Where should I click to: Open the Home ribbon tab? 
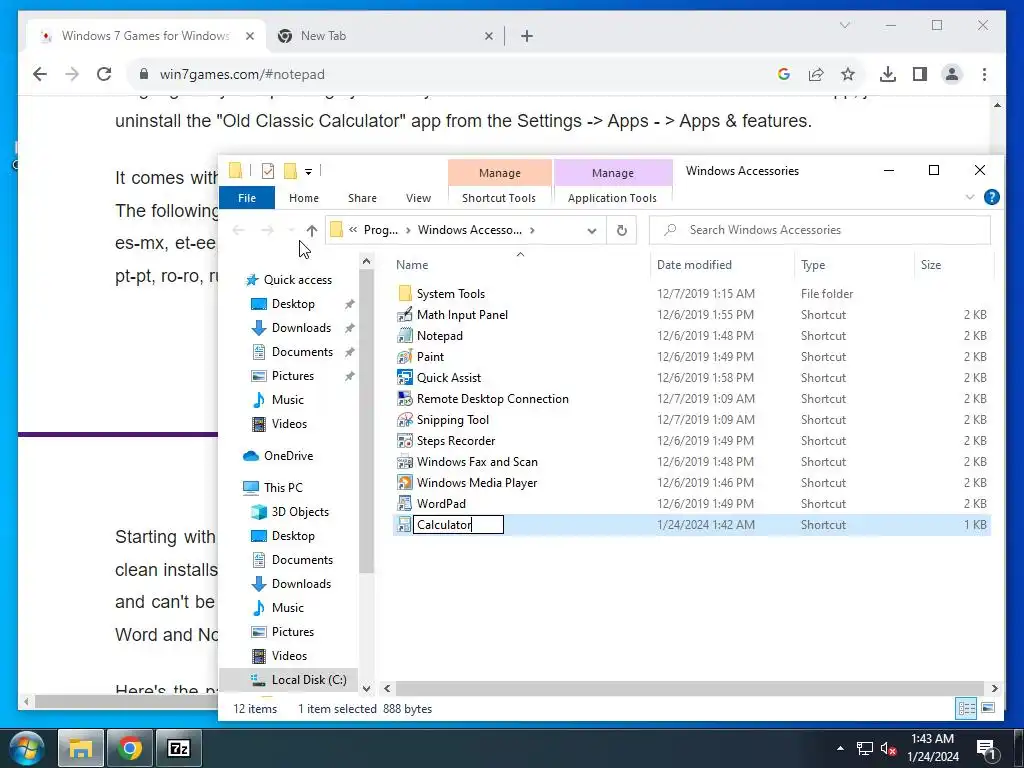(304, 198)
